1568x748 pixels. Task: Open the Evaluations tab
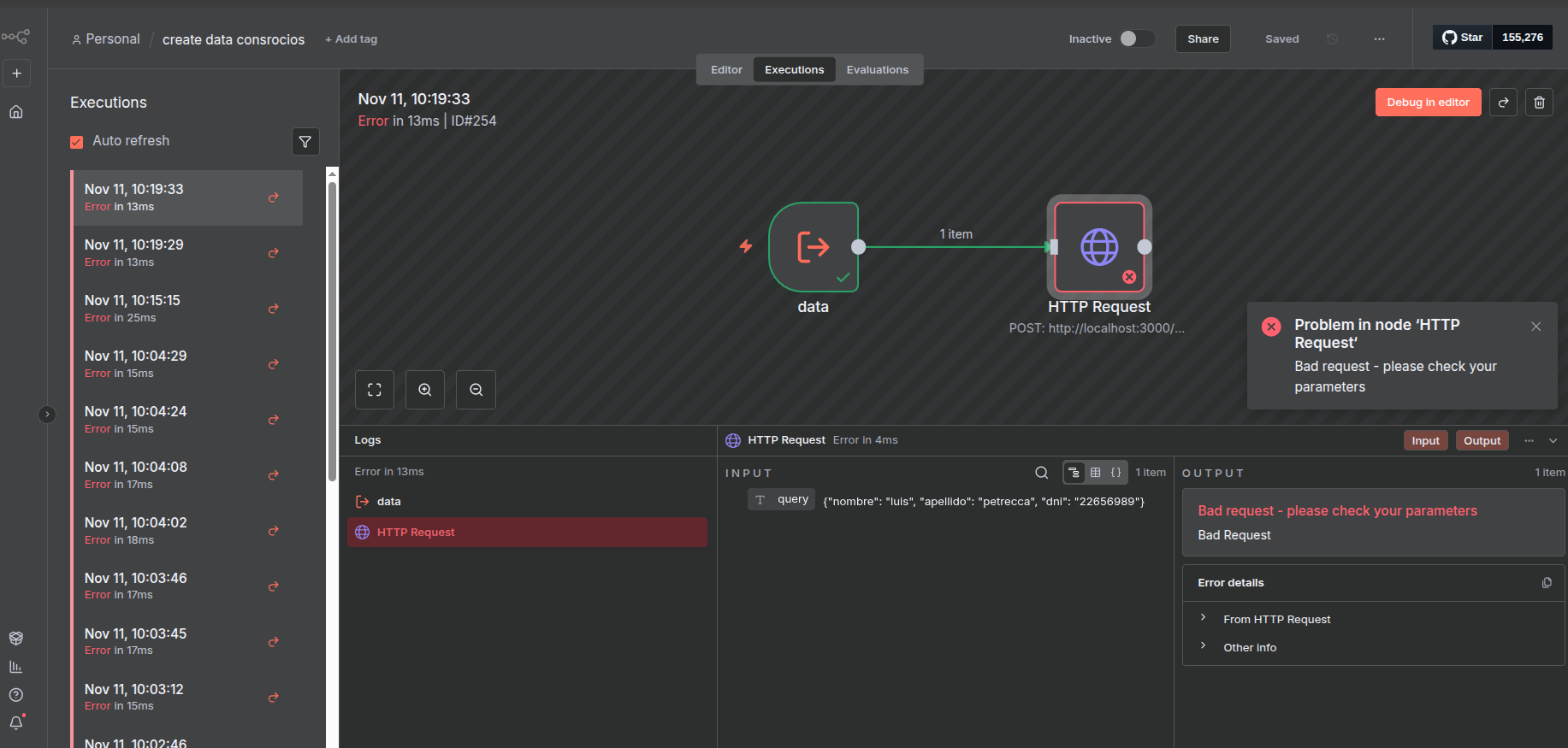tap(877, 70)
